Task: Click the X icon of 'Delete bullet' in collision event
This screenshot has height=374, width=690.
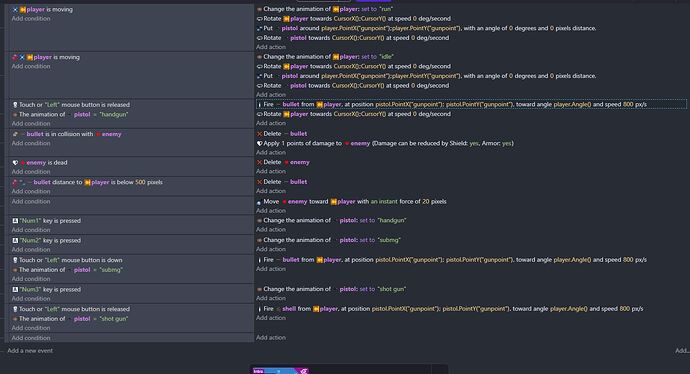Action: point(260,134)
